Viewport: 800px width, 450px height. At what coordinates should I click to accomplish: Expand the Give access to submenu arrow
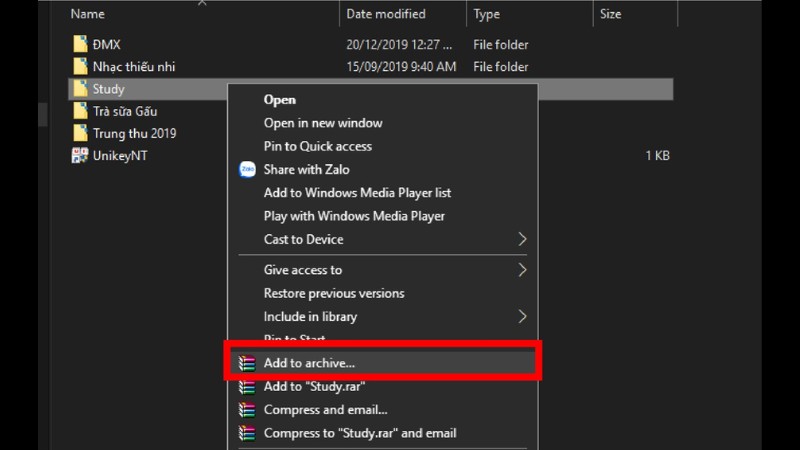click(x=522, y=270)
